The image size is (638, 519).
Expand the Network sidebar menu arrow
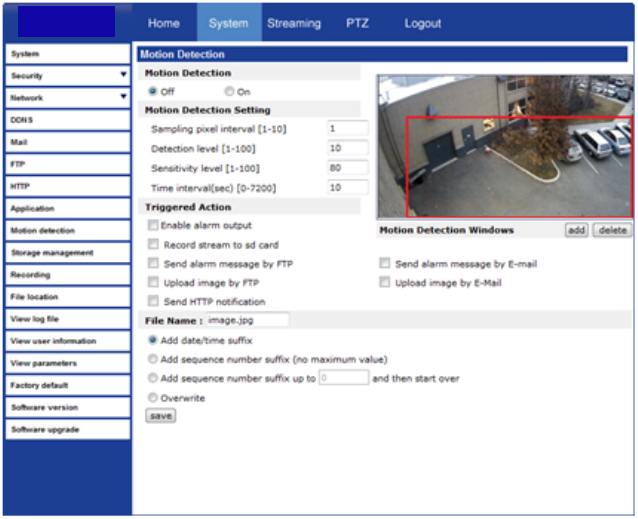[x=123, y=98]
